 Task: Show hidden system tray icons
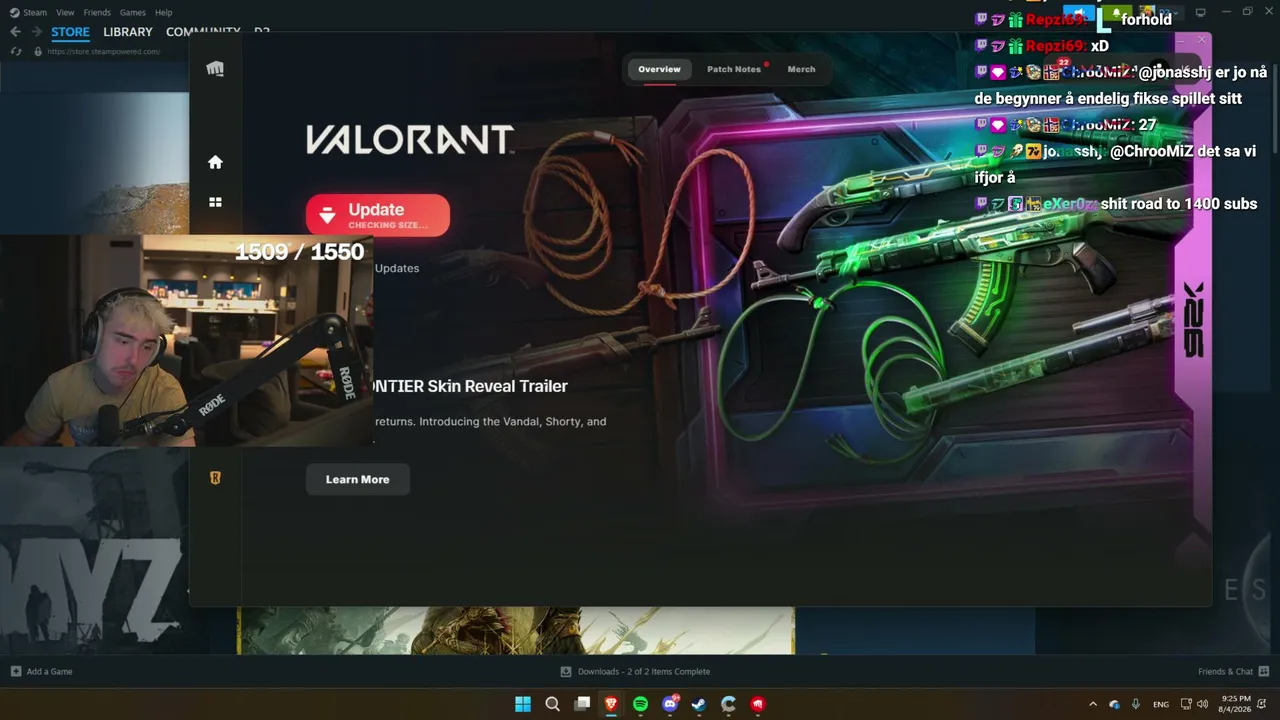click(1093, 704)
